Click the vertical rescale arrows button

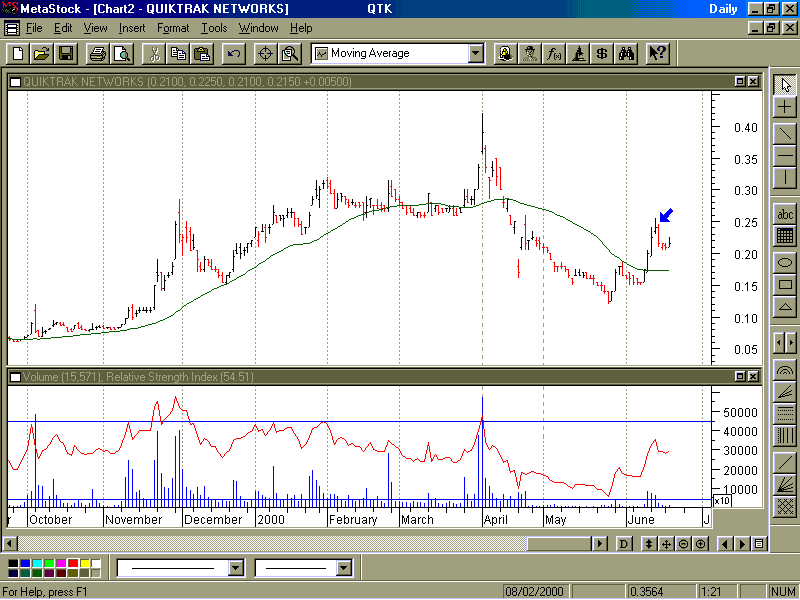pyautogui.click(x=649, y=544)
